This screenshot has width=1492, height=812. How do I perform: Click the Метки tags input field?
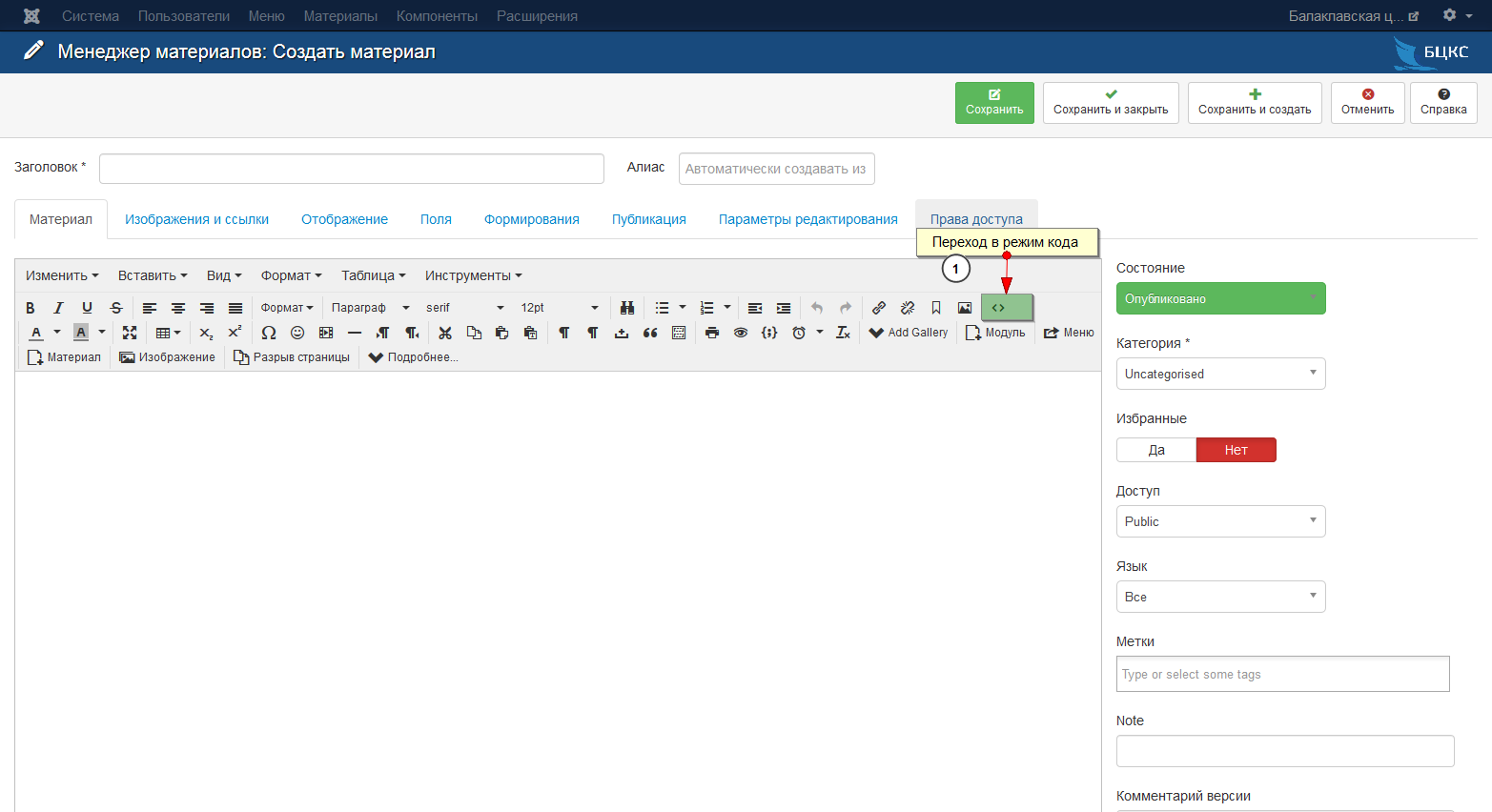[1283, 674]
